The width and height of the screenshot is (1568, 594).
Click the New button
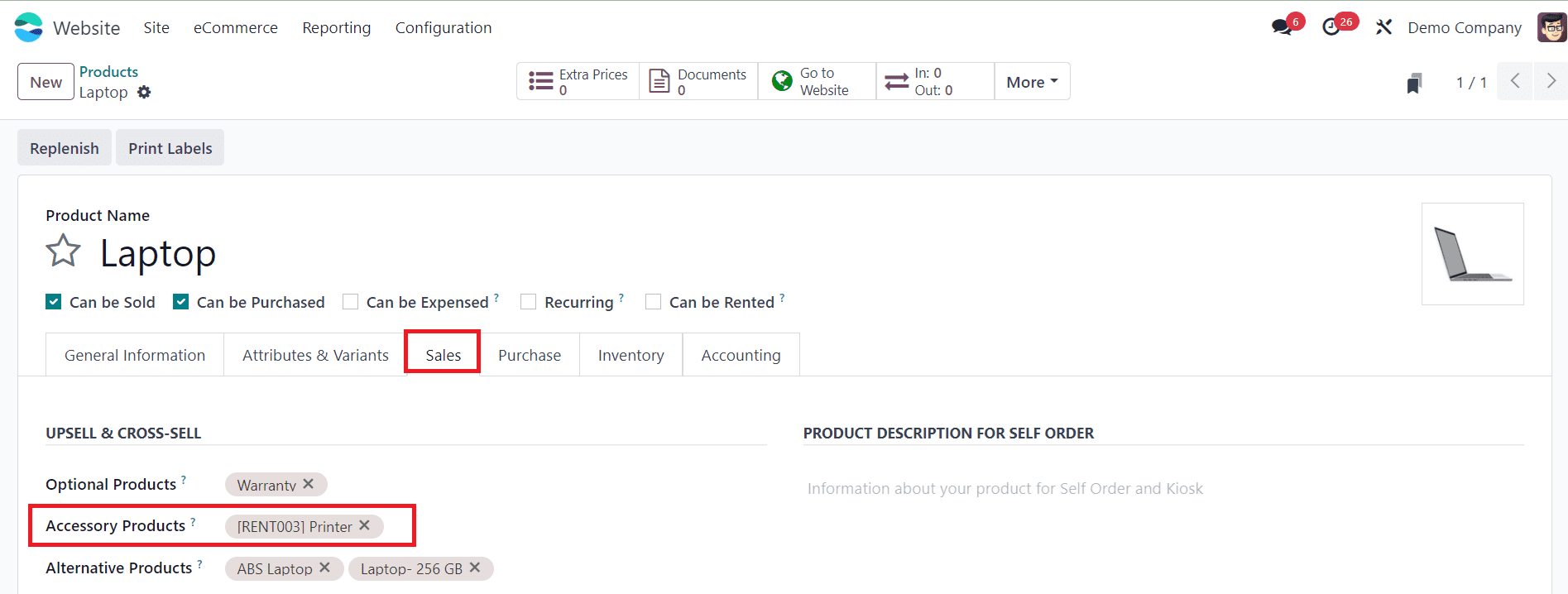46,82
